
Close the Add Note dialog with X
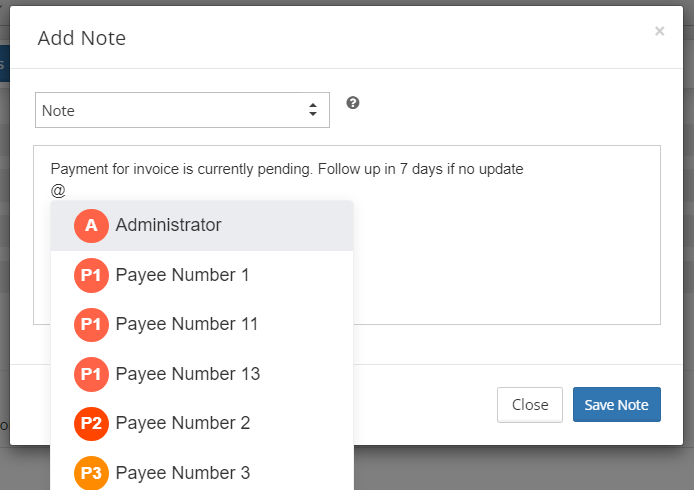(659, 31)
